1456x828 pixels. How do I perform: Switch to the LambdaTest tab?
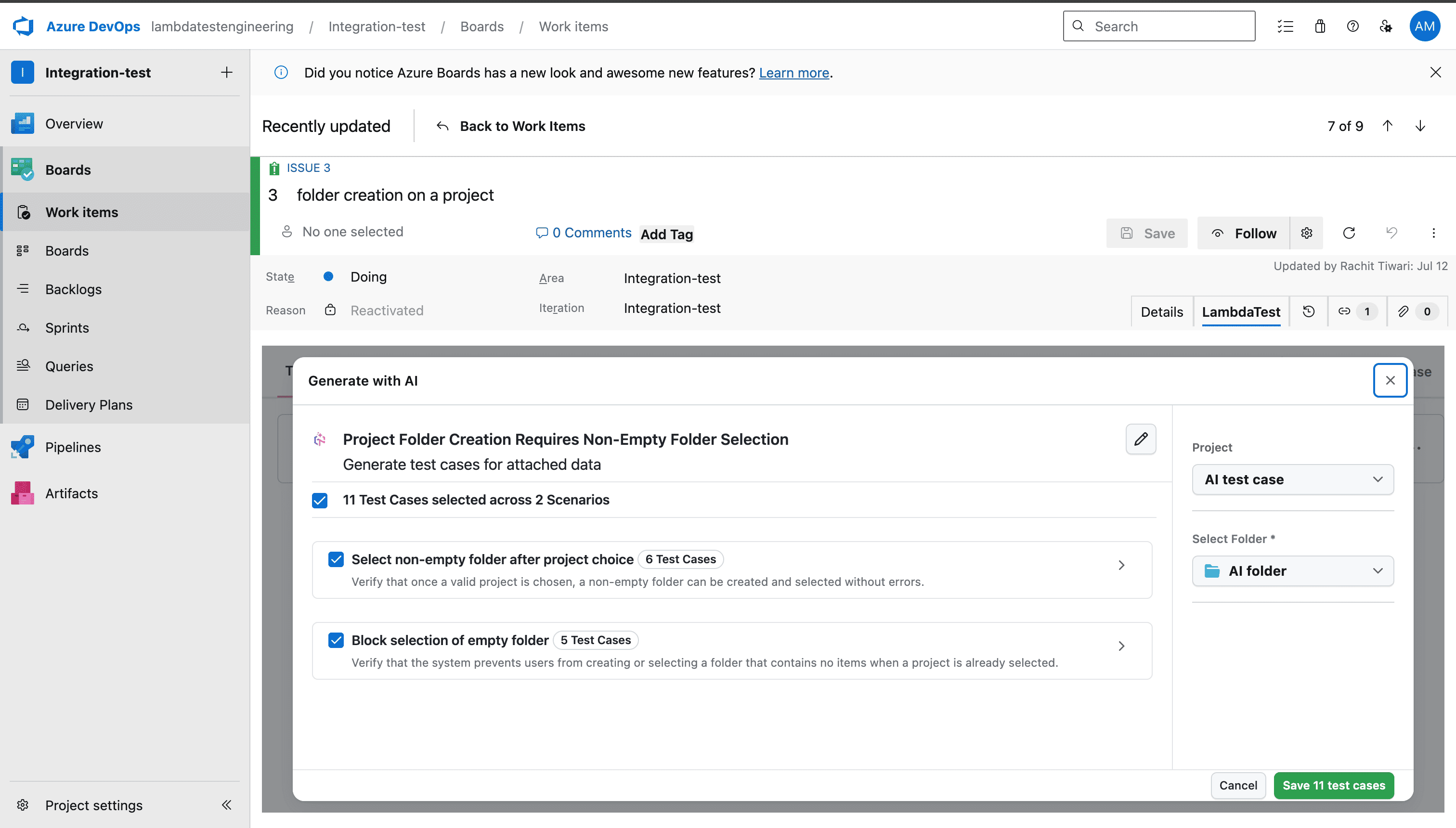[x=1241, y=311]
